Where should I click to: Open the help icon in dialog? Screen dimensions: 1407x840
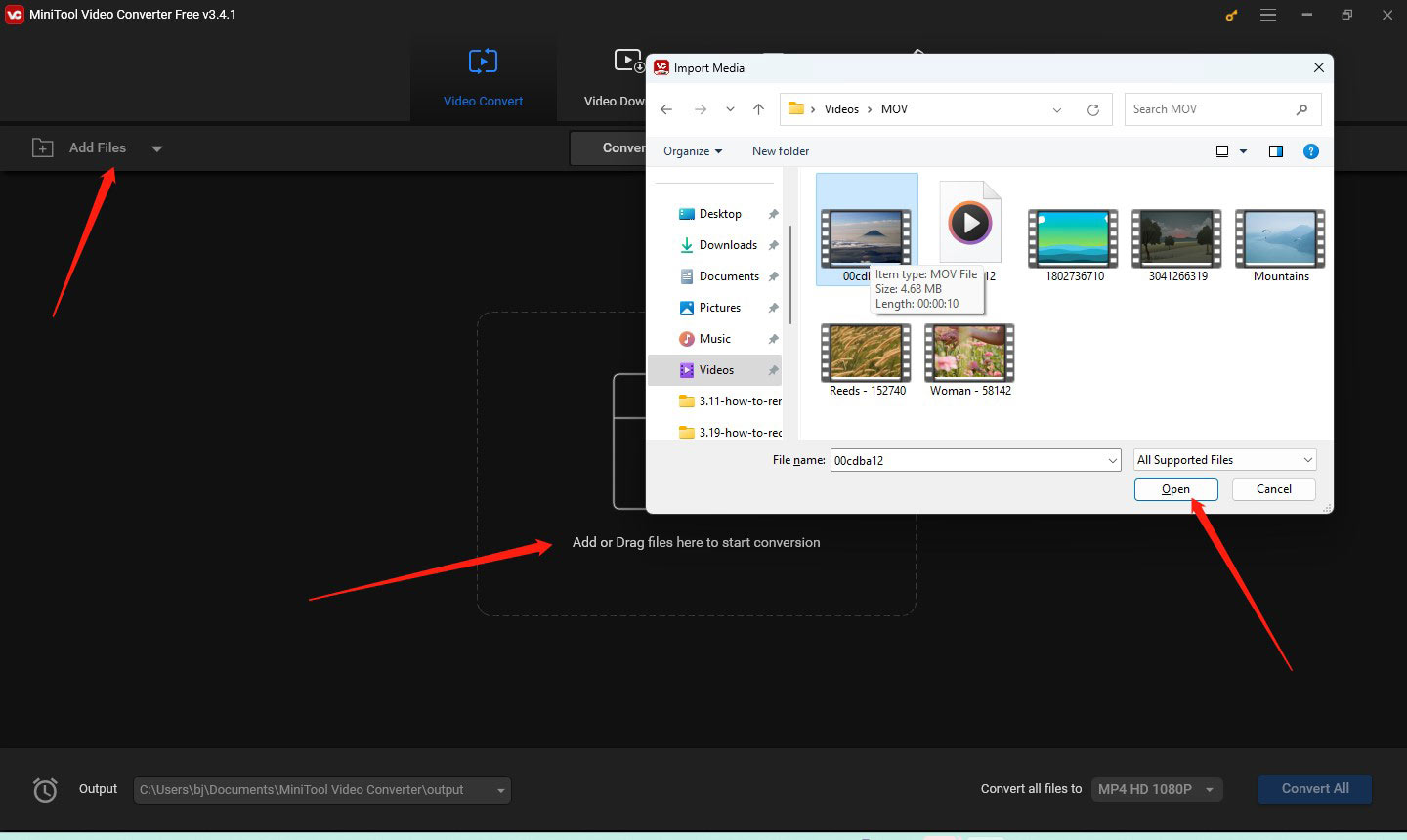[x=1311, y=151]
